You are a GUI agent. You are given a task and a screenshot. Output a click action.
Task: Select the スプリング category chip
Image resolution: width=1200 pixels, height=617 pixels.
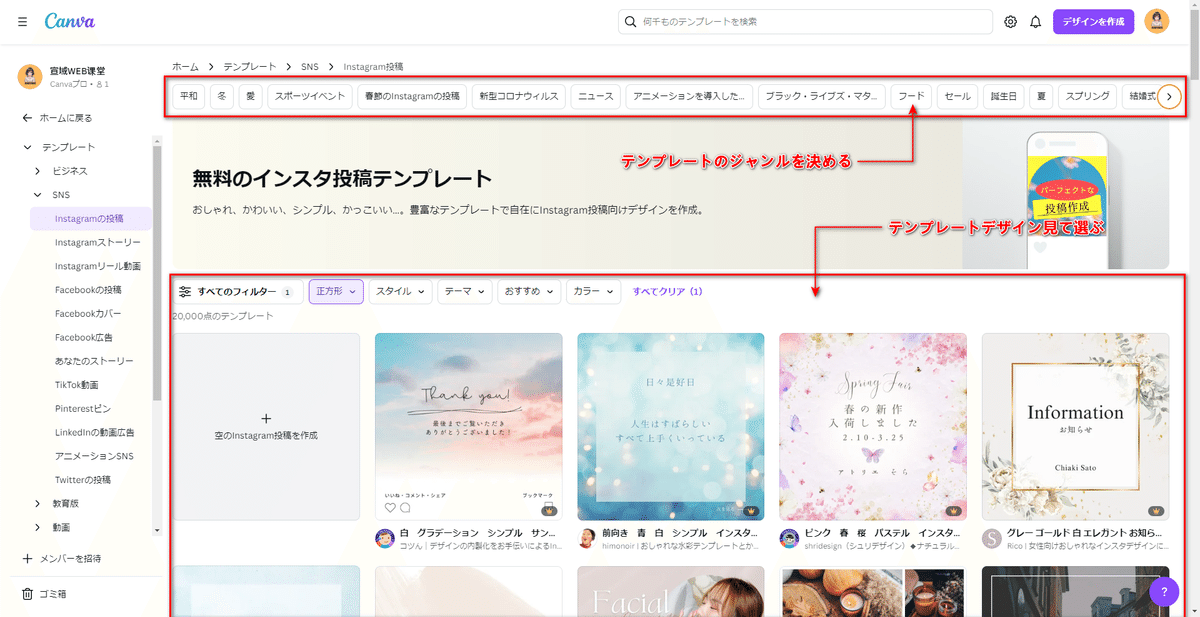(1087, 96)
